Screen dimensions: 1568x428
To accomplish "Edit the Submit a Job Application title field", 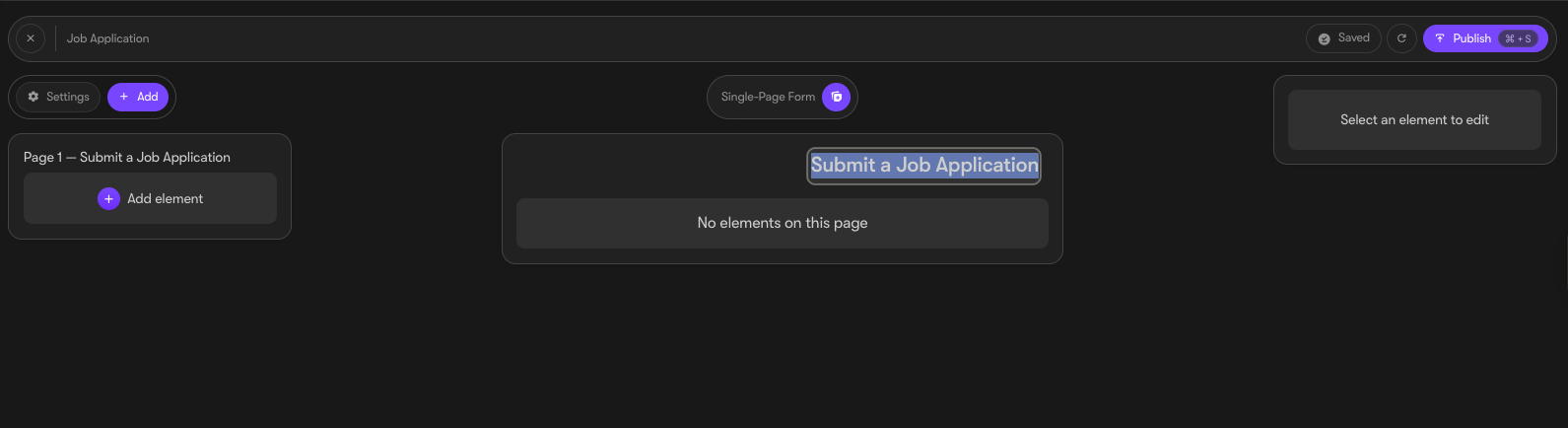I will [x=924, y=166].
